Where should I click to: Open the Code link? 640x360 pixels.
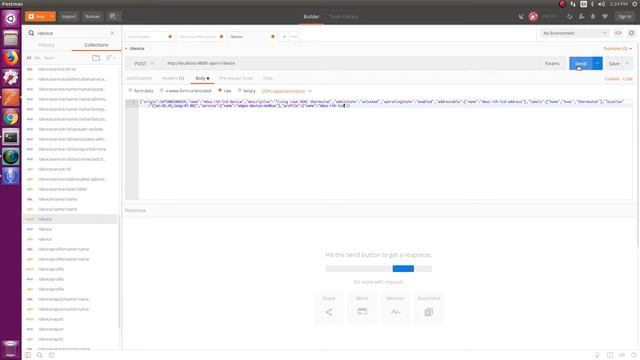click(628, 78)
